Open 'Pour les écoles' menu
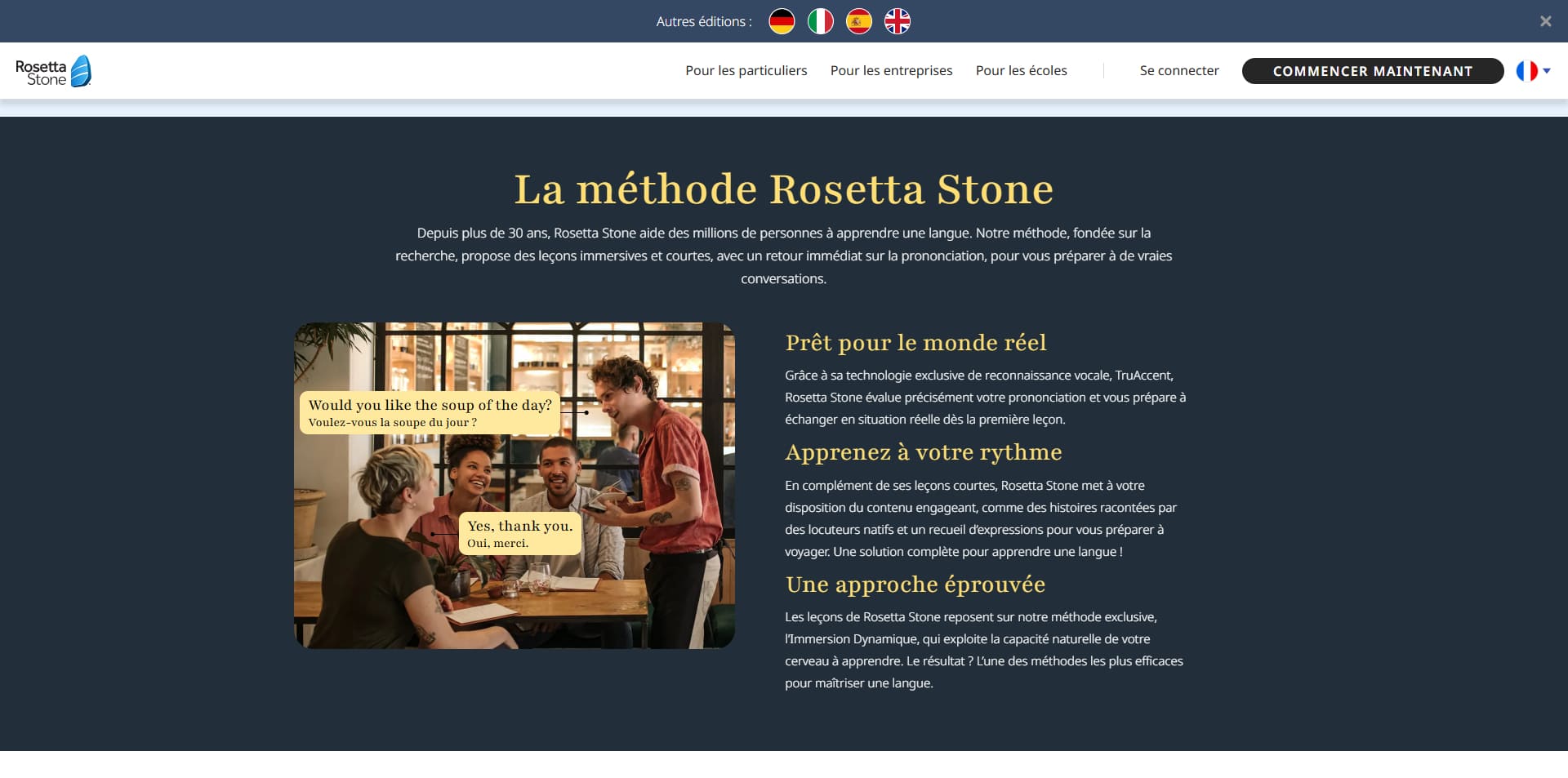This screenshot has height=778, width=1568. point(1021,71)
